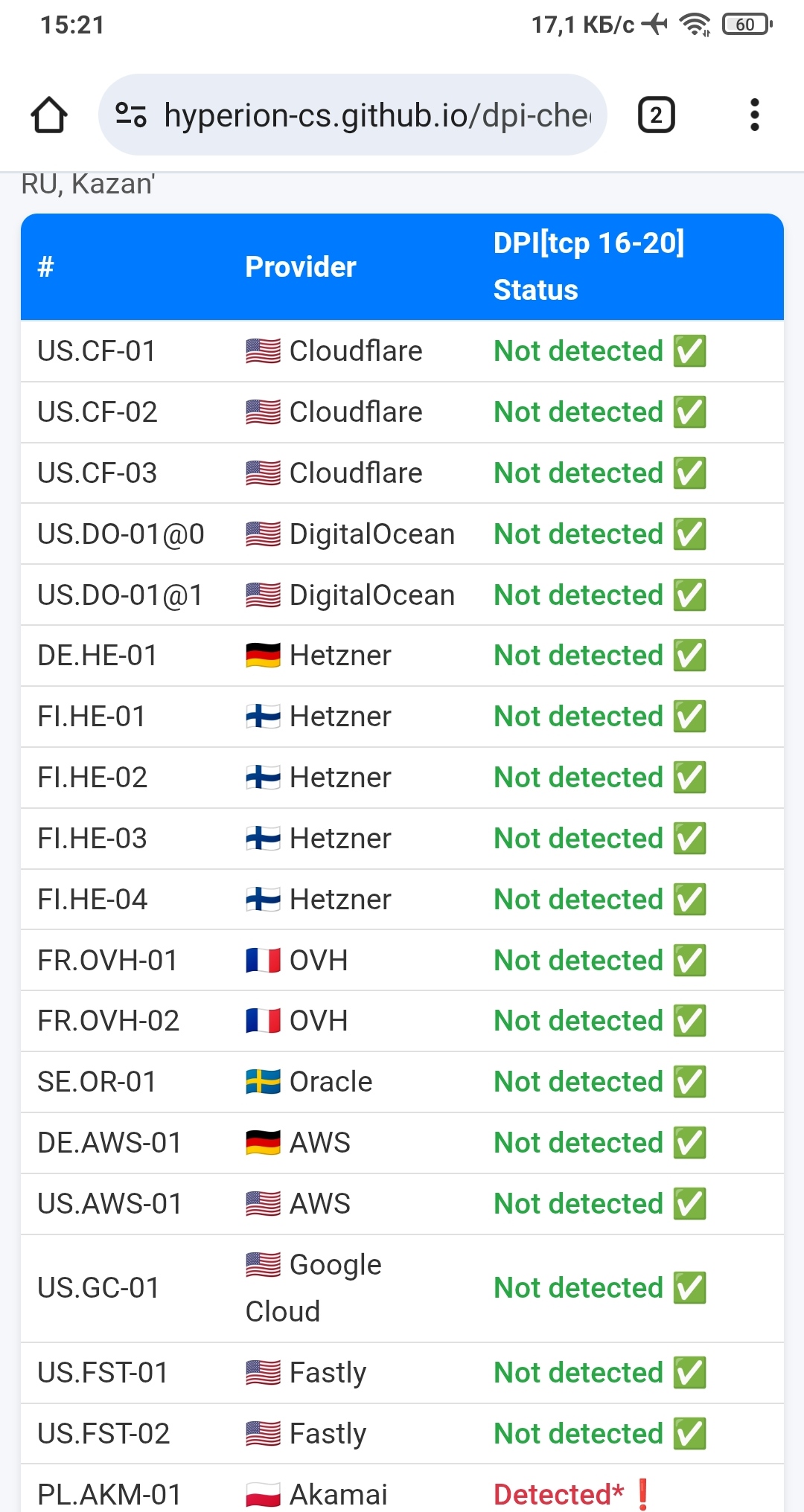The image size is (804, 1512).
Task: Tap the Not detected status for US.FST-02
Action: [x=578, y=1434]
